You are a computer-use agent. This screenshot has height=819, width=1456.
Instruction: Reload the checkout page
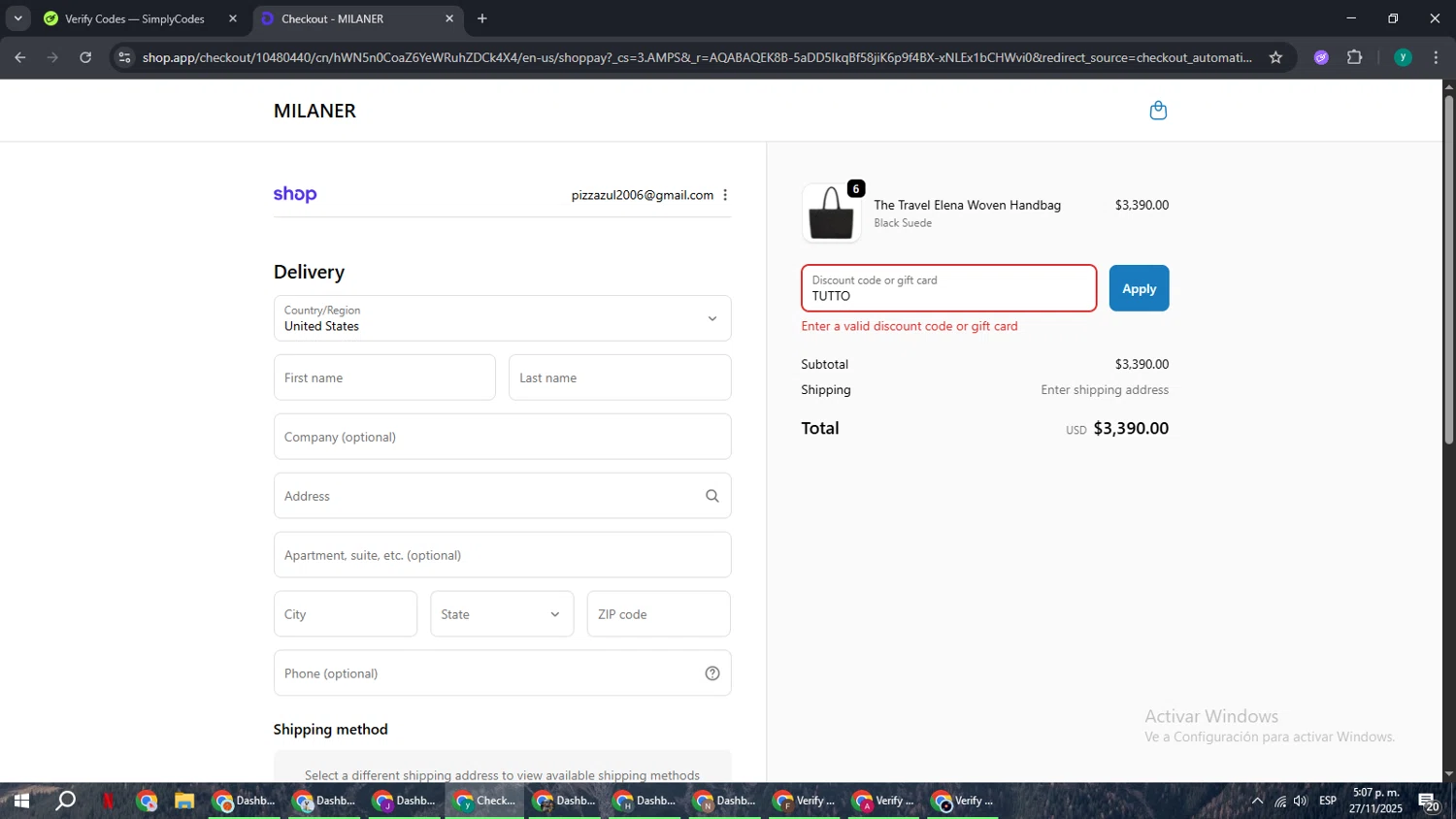85,57
